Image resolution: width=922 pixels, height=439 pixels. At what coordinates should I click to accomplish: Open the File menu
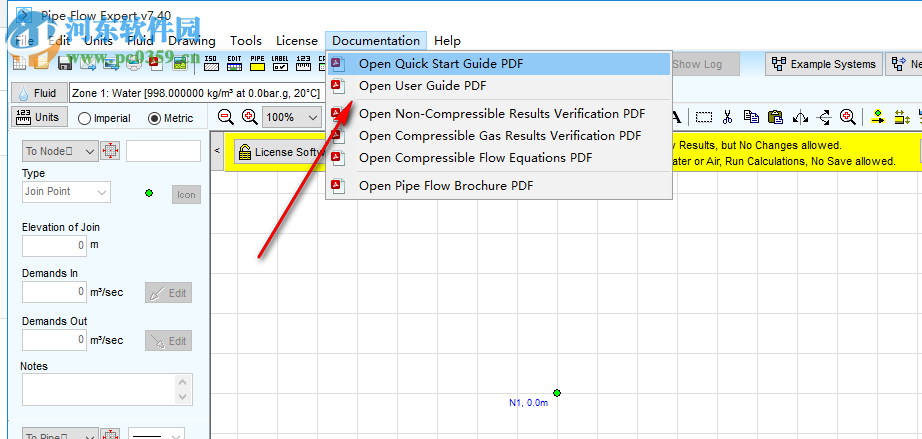tap(24, 41)
